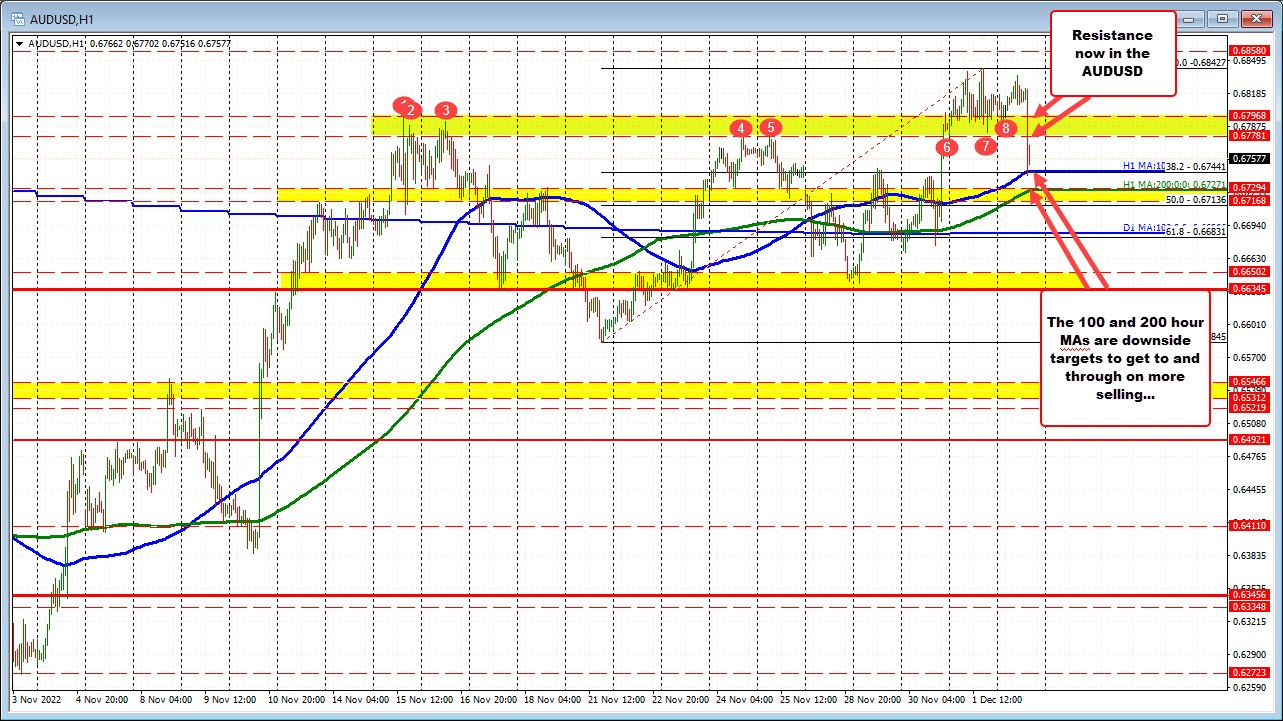Screen dimensions: 1283x721
Task: Select the red price level label 0.63348
Action: coord(1250,606)
